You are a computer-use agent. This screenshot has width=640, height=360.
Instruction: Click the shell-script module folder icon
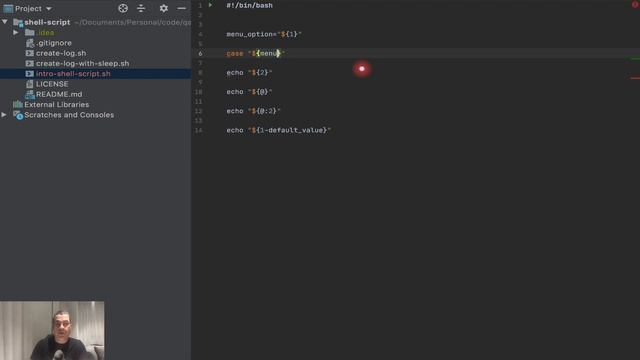(x=18, y=22)
